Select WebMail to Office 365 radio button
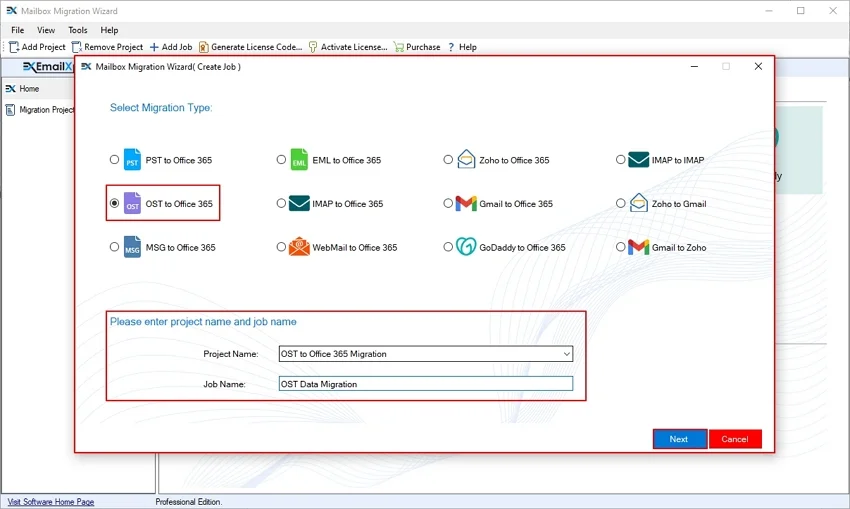Screen dimensions: 850x509 281,247
